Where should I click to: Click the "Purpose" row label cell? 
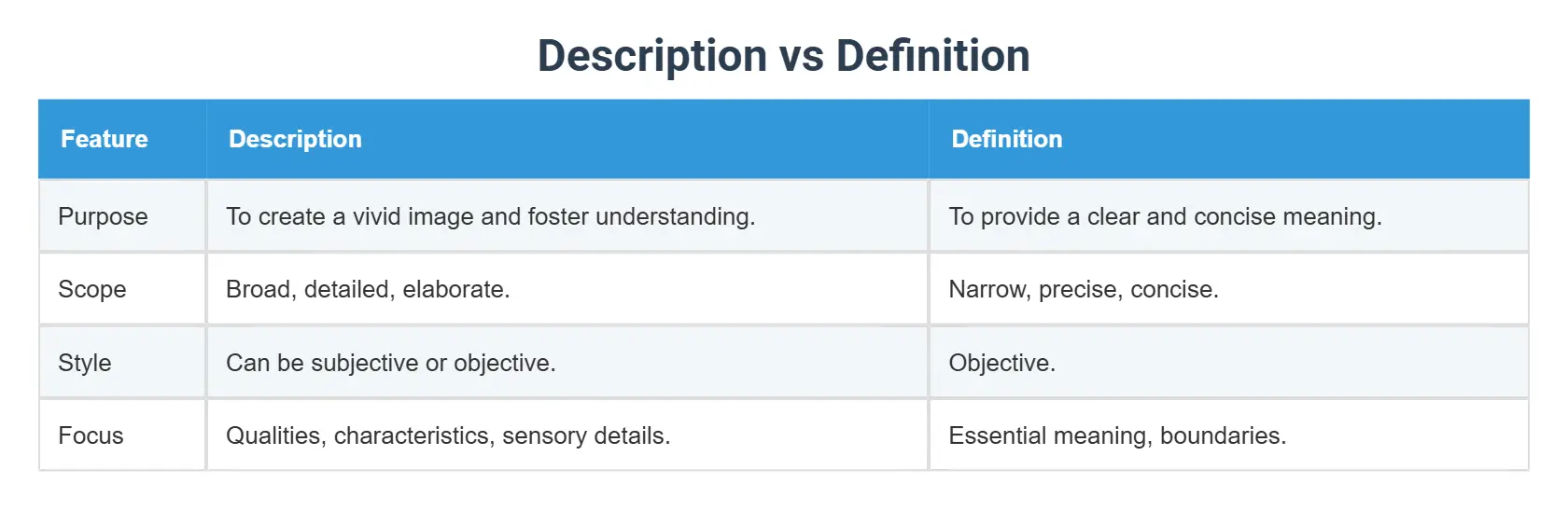click(x=103, y=216)
